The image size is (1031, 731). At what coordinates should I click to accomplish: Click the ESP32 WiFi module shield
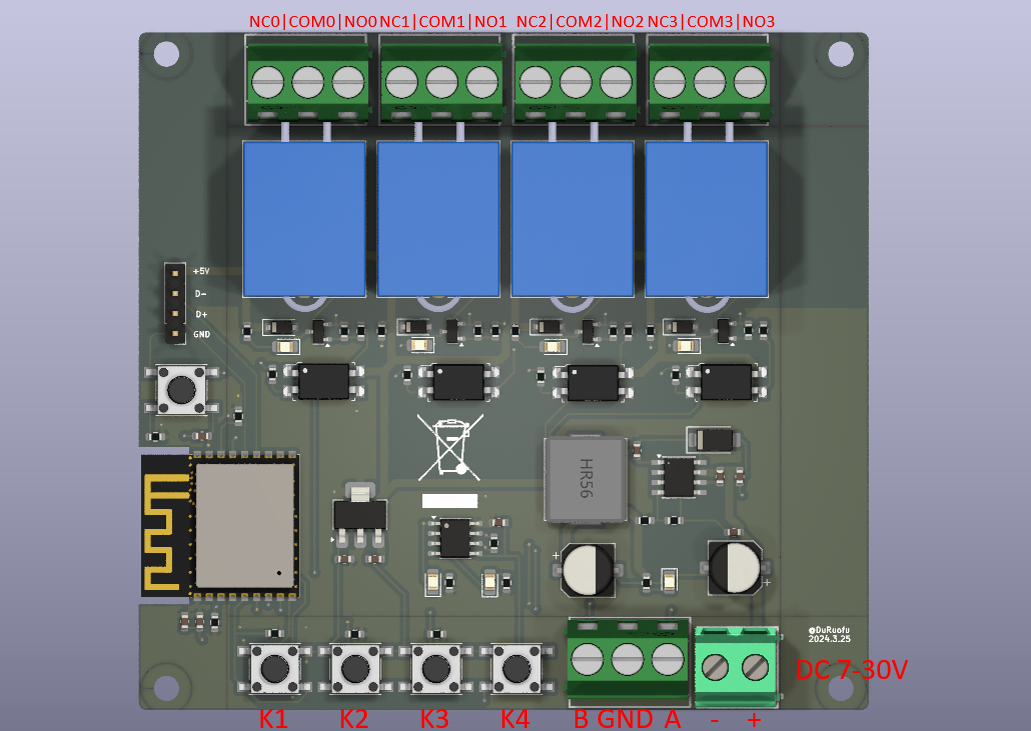(x=245, y=525)
